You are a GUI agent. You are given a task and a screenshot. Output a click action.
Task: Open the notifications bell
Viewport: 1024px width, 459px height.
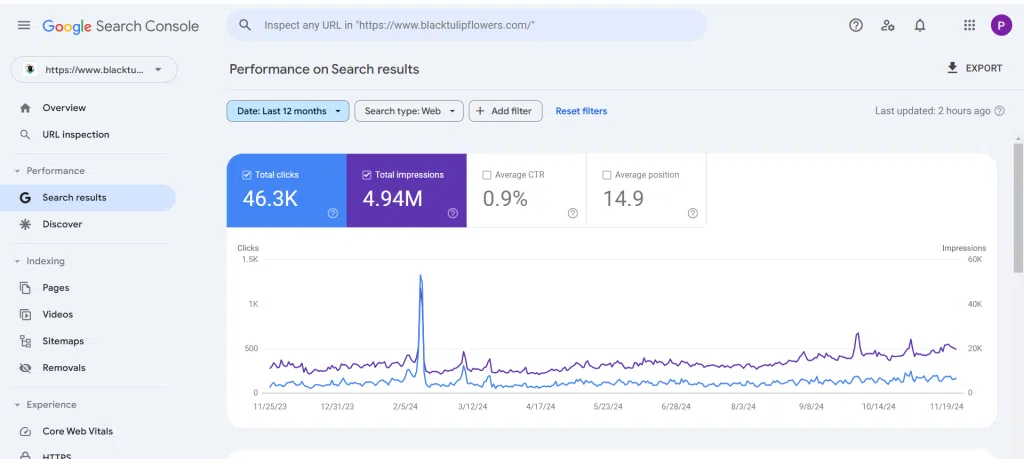920,26
